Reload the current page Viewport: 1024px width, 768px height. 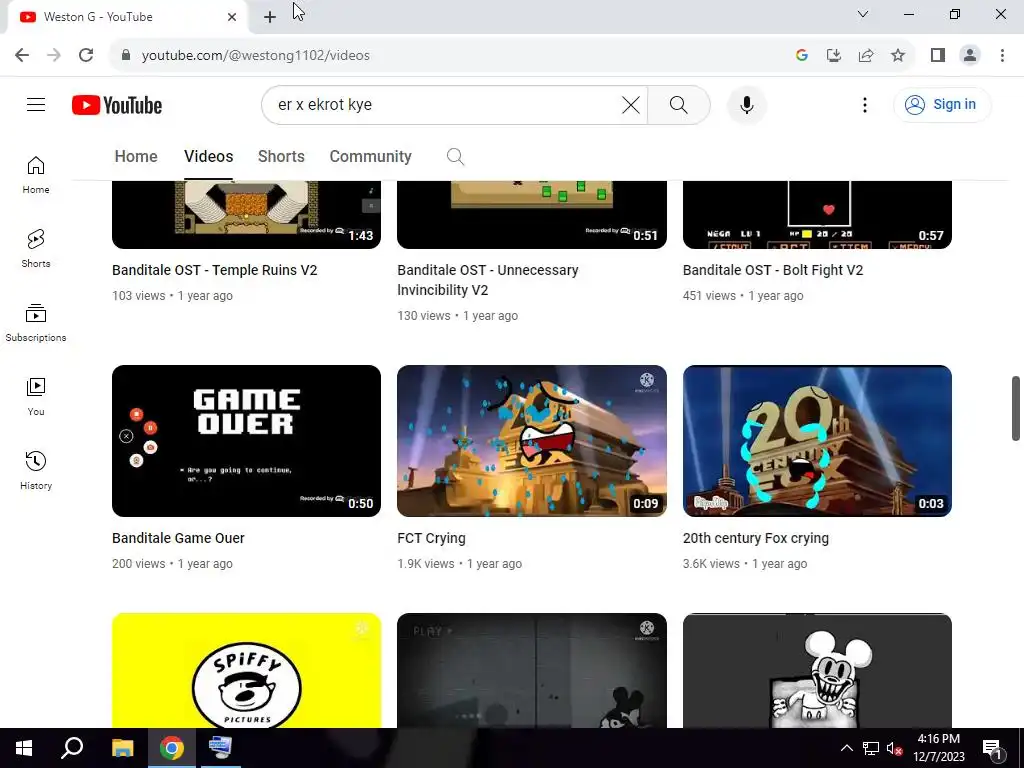[x=86, y=55]
